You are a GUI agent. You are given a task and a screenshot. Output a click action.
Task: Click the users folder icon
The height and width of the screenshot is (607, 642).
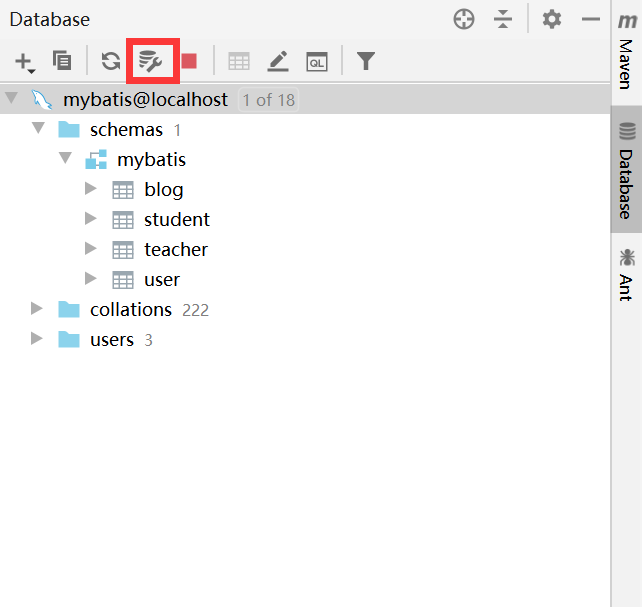(69, 339)
